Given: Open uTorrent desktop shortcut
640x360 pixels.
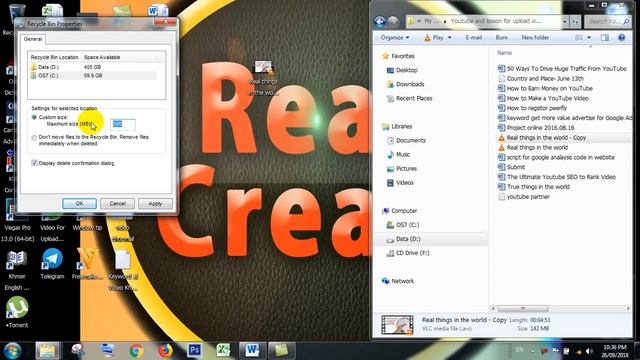Looking at the screenshot, I should point(17,313).
